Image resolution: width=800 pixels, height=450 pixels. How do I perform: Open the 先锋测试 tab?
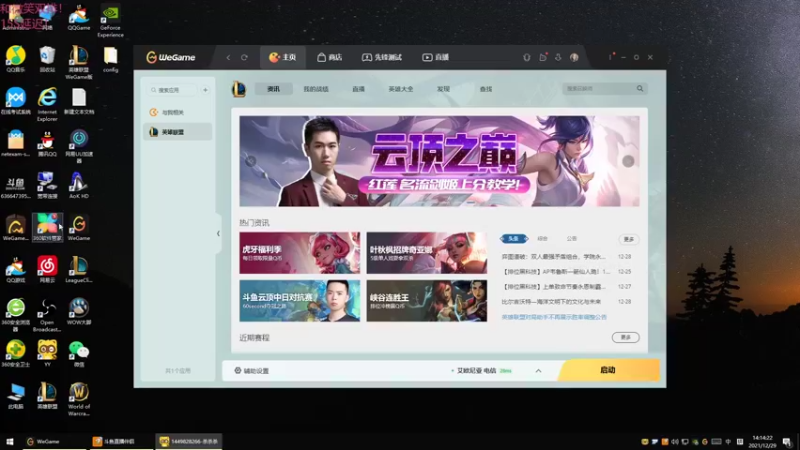(382, 57)
